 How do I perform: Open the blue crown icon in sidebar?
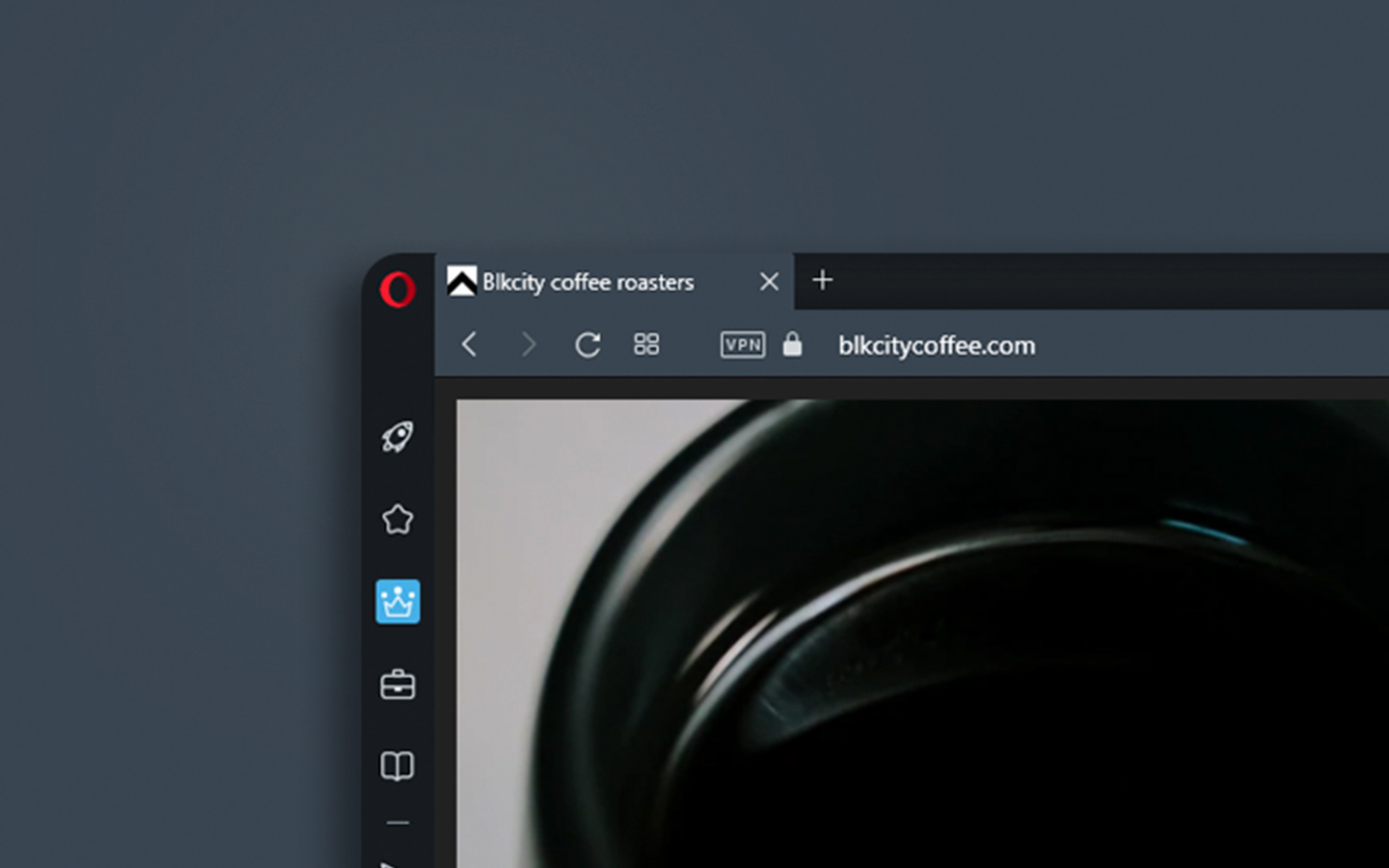point(397,602)
